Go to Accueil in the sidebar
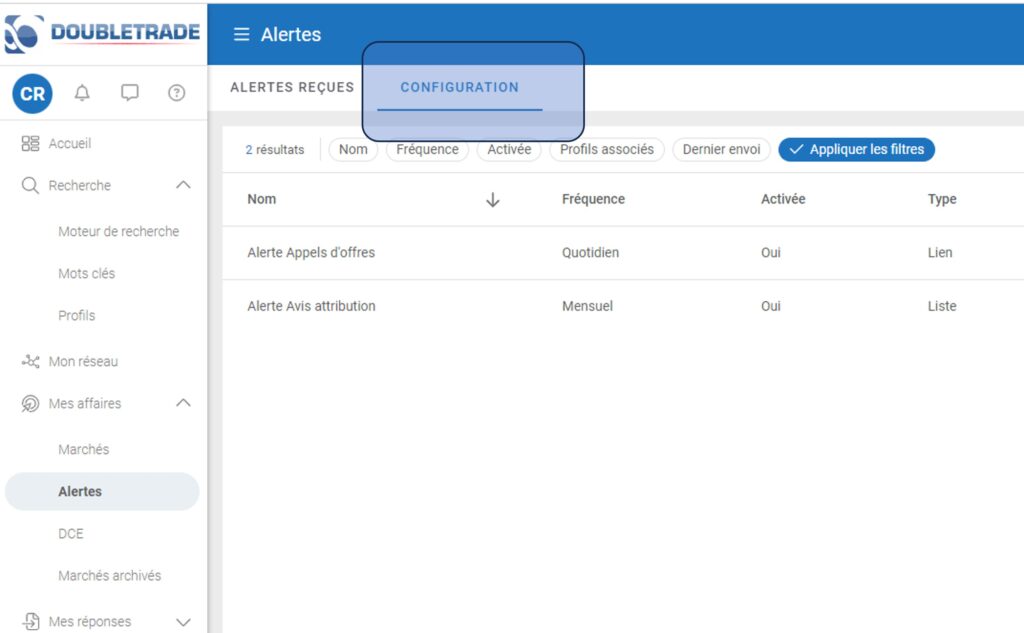 coord(69,144)
